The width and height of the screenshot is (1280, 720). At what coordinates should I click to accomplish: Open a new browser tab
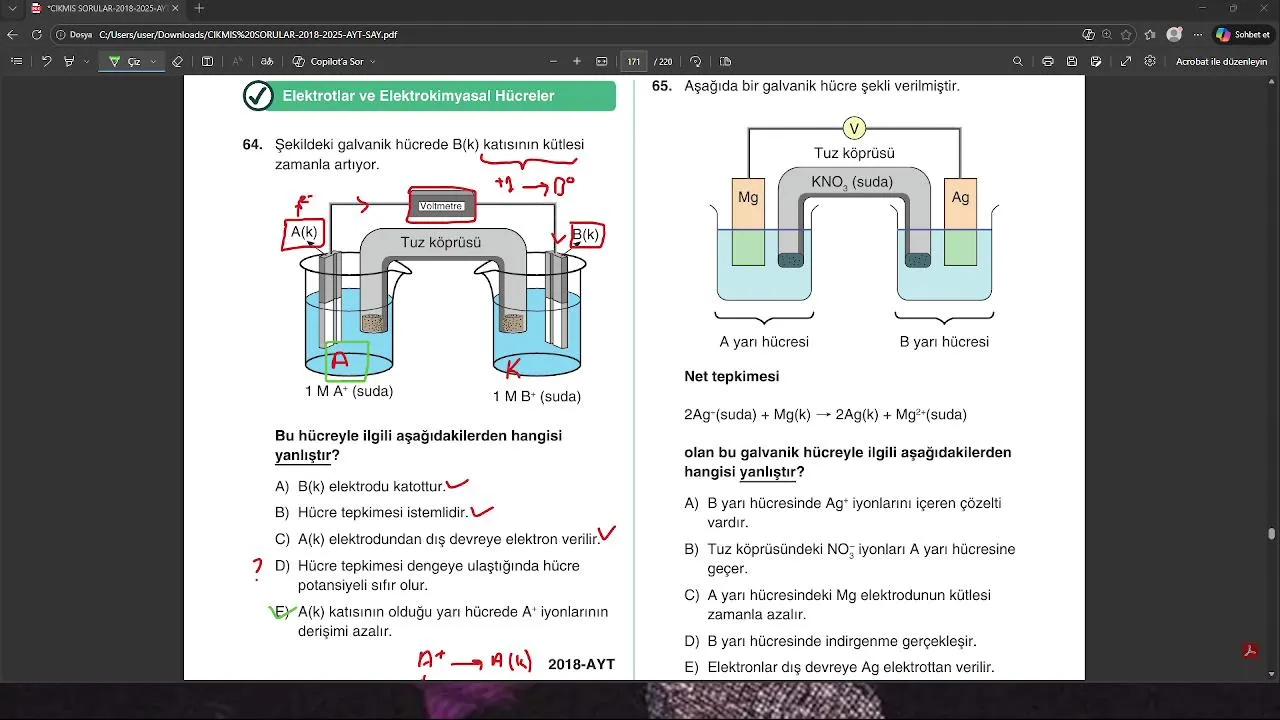pos(199,8)
